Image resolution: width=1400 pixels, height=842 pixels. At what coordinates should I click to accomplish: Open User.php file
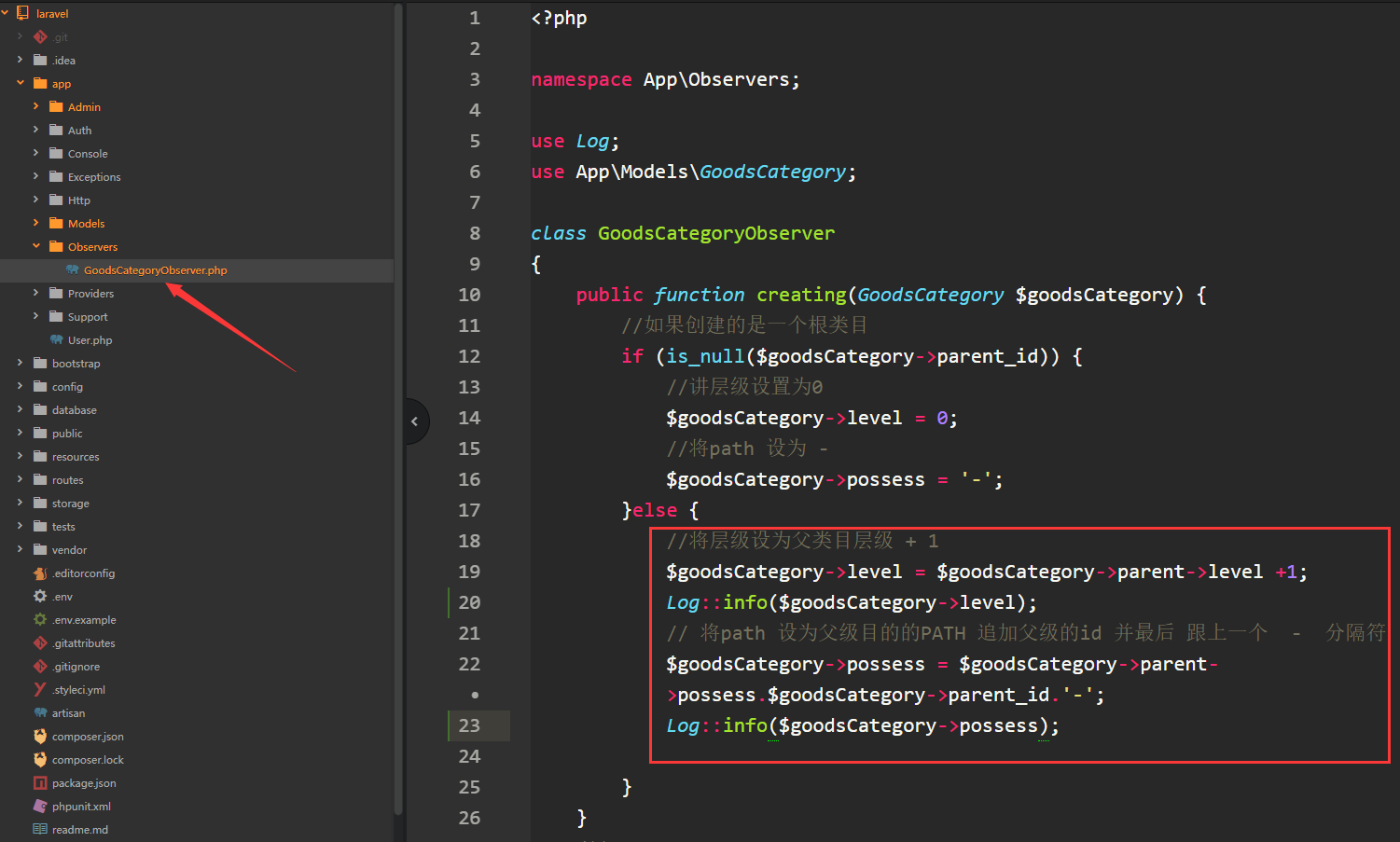tap(90, 340)
